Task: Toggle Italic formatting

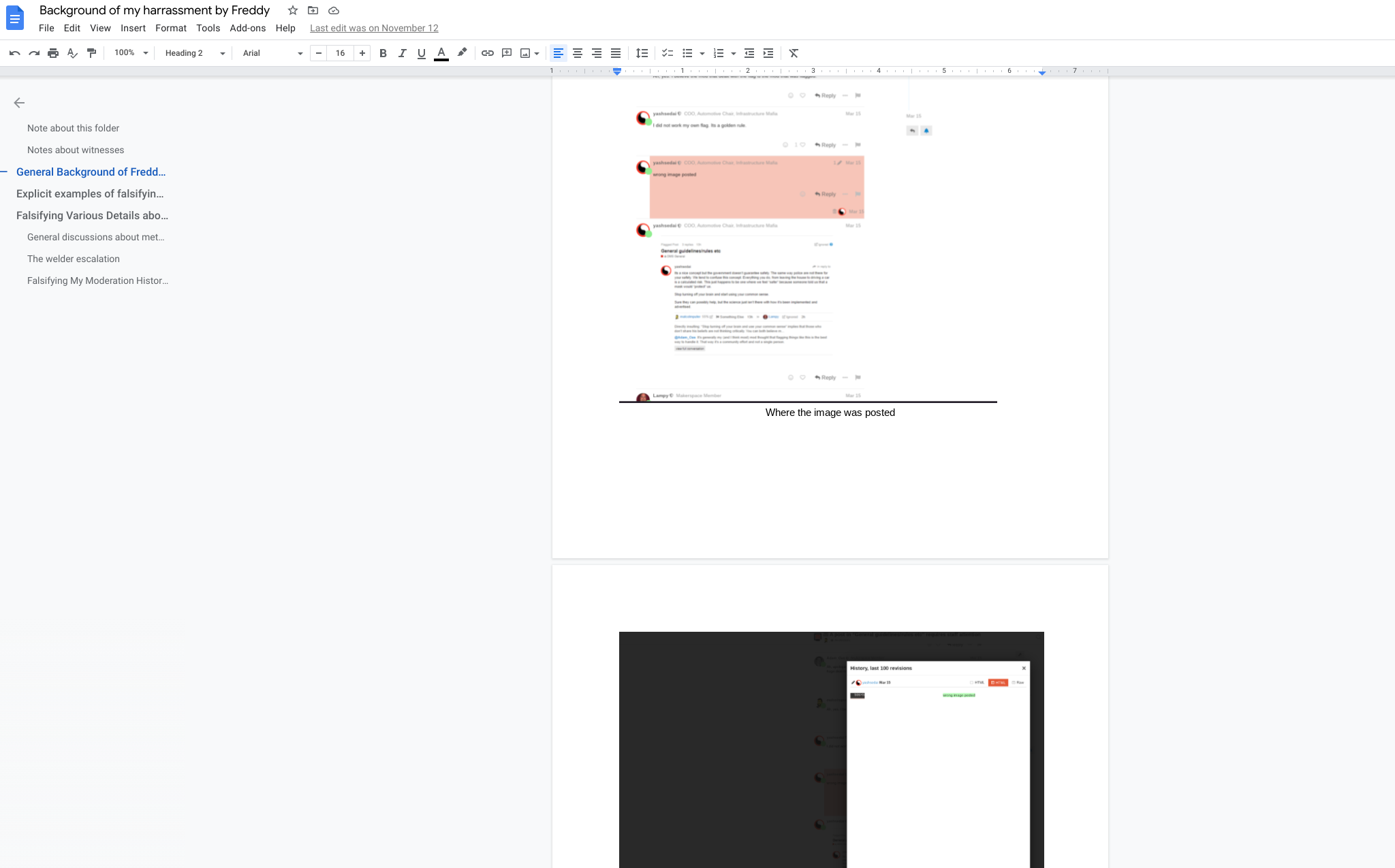Action: pyautogui.click(x=402, y=53)
